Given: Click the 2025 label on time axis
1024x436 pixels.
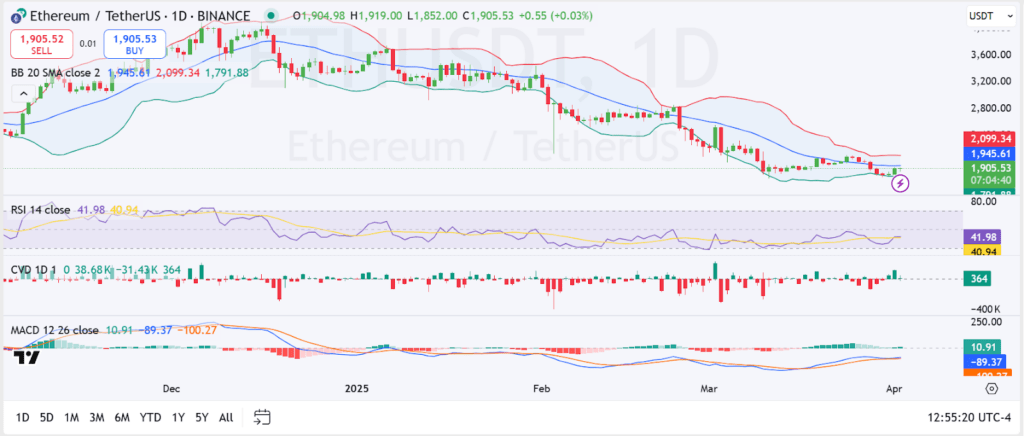Looking at the screenshot, I should (x=357, y=388).
